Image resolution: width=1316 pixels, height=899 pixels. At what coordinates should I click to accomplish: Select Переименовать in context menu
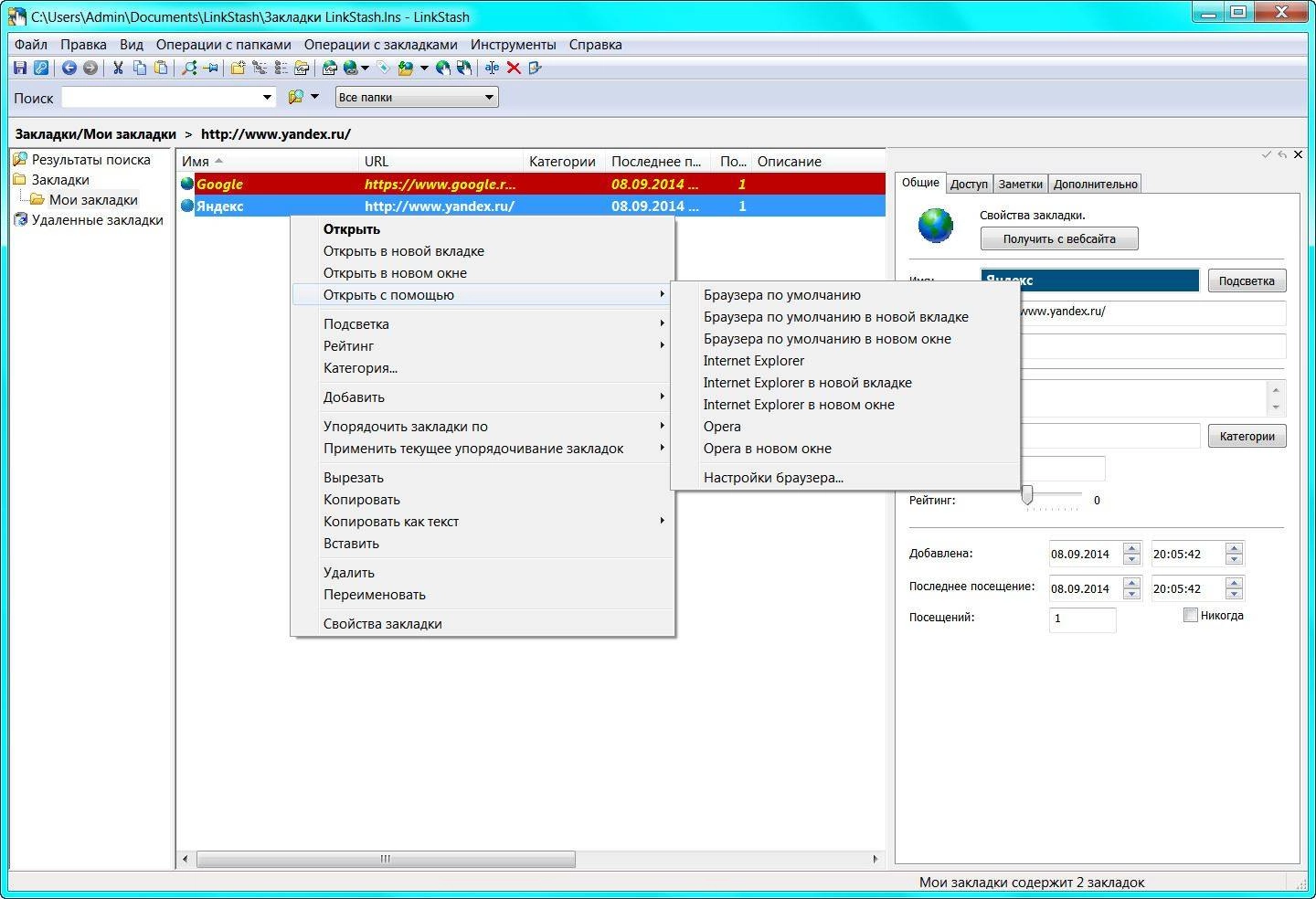tap(483, 595)
